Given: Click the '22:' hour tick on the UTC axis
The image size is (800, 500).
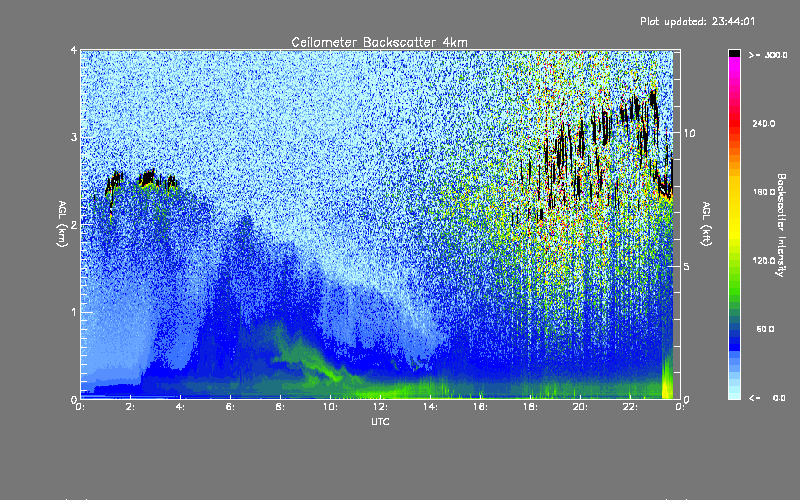Looking at the screenshot, I should (631, 407).
